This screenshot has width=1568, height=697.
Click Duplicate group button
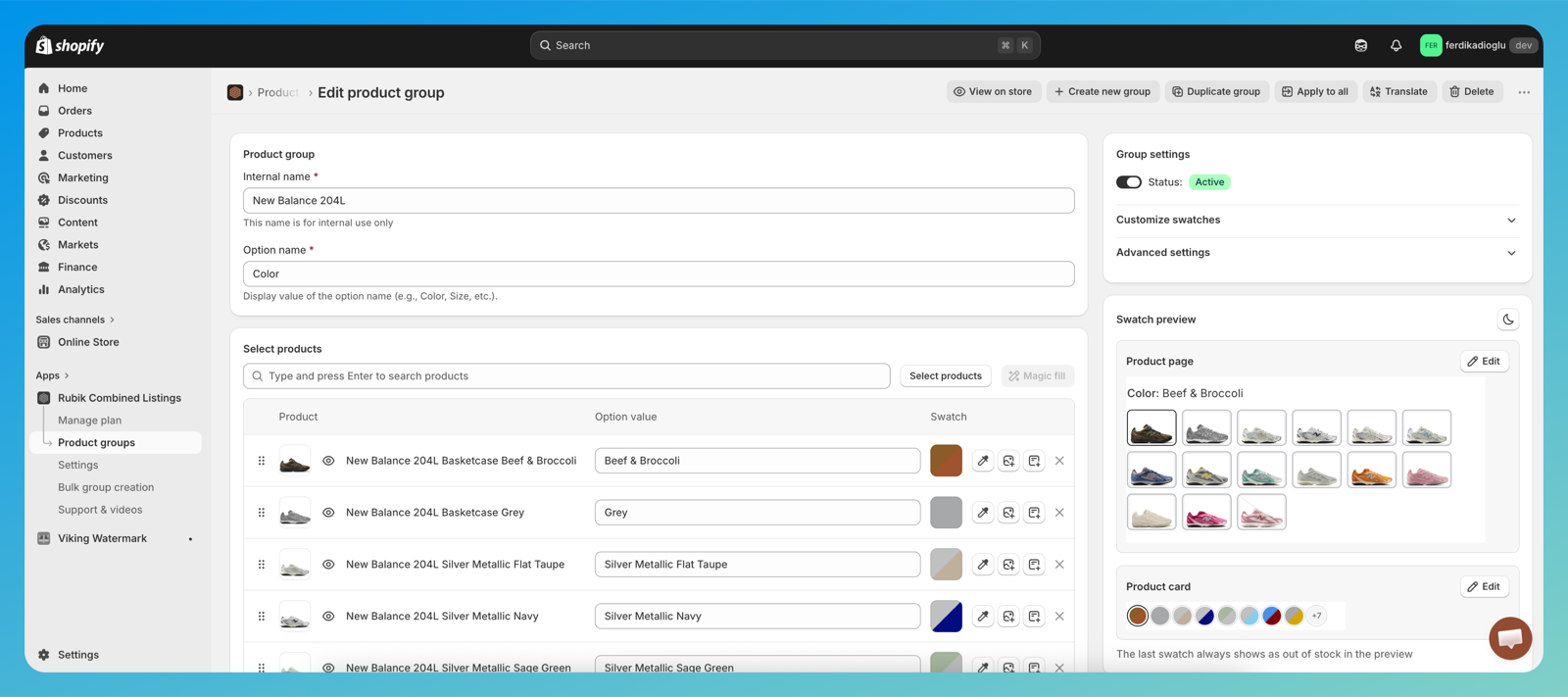tap(1217, 92)
